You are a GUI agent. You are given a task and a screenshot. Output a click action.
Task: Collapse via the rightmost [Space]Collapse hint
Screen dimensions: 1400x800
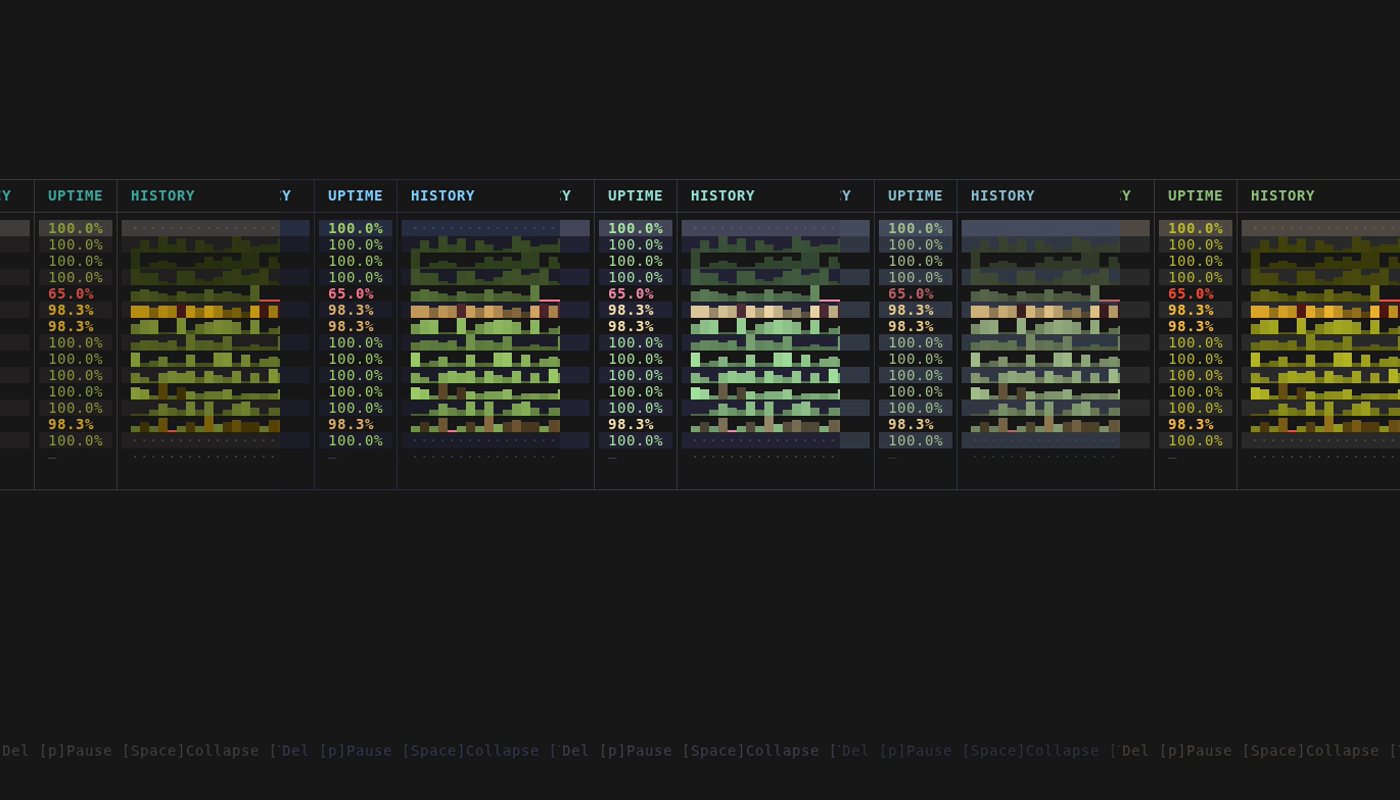point(1311,751)
